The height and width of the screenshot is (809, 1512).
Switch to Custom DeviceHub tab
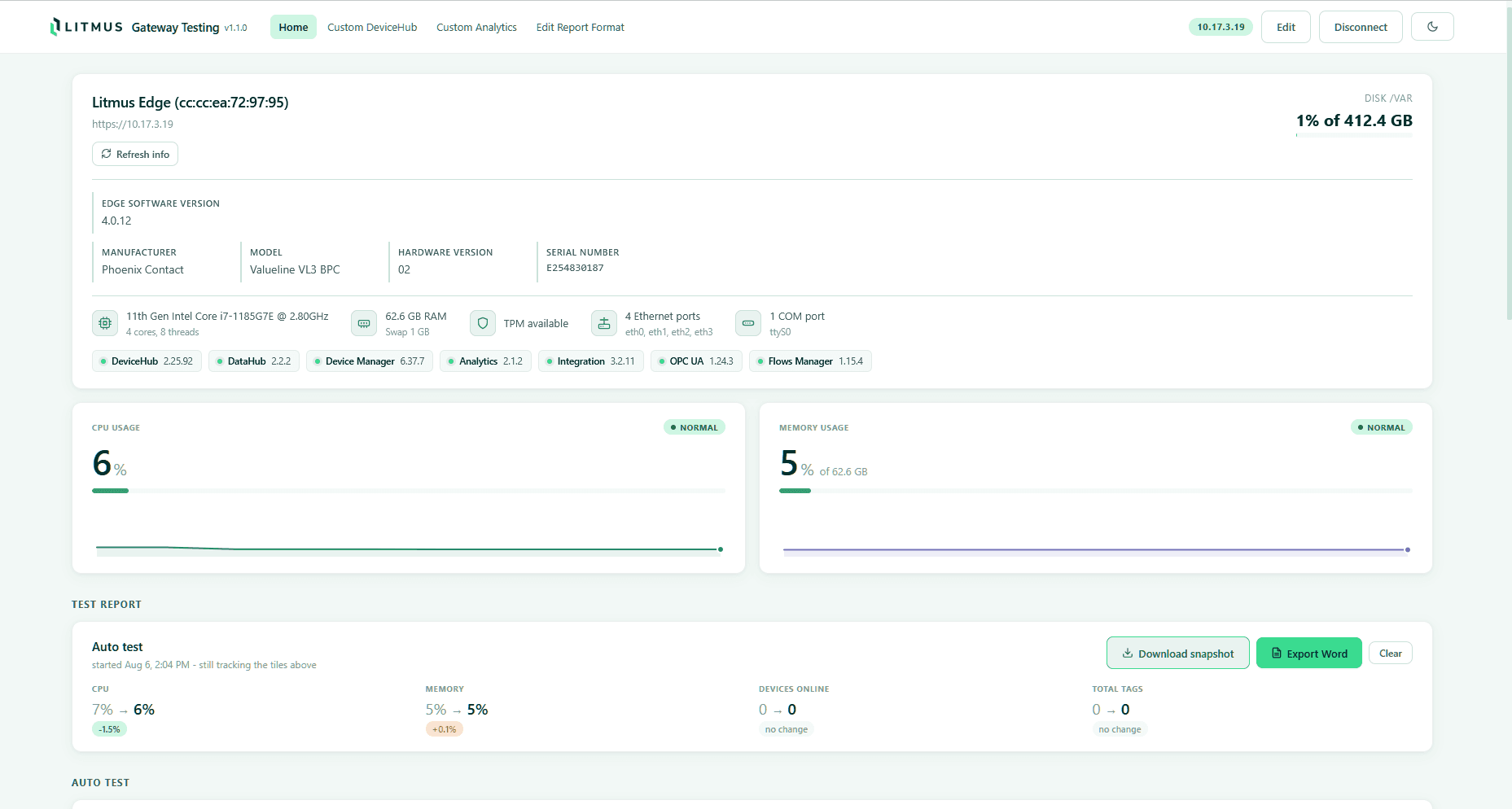pyautogui.click(x=372, y=27)
